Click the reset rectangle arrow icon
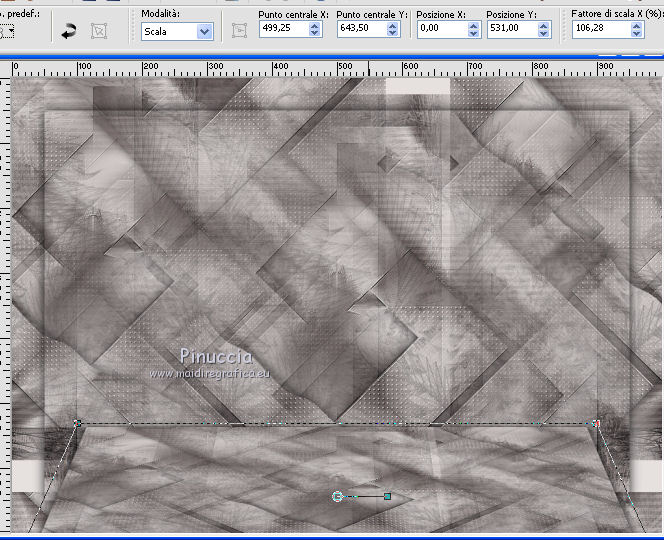 pyautogui.click(x=69, y=31)
